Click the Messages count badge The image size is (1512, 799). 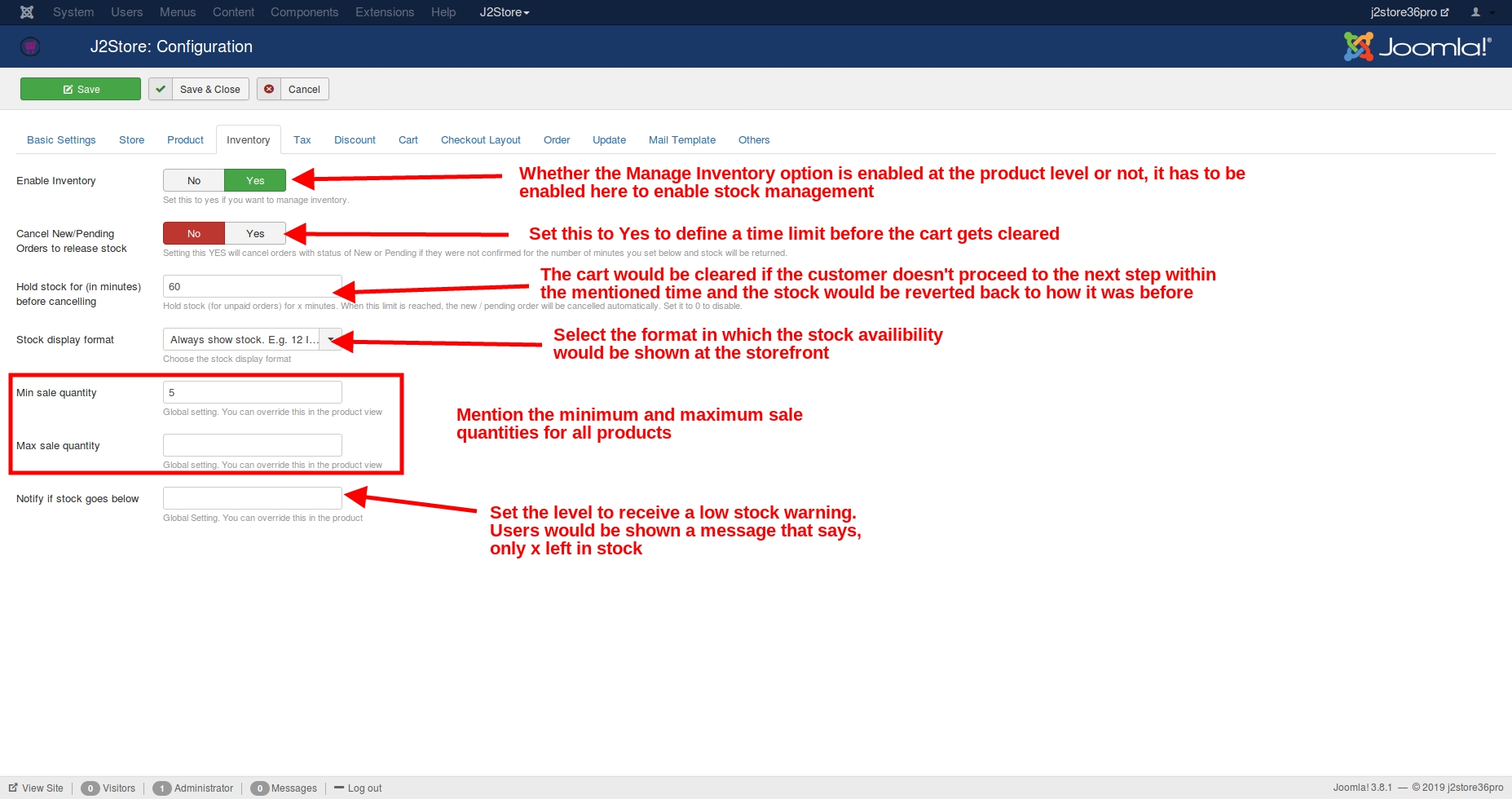[x=260, y=788]
